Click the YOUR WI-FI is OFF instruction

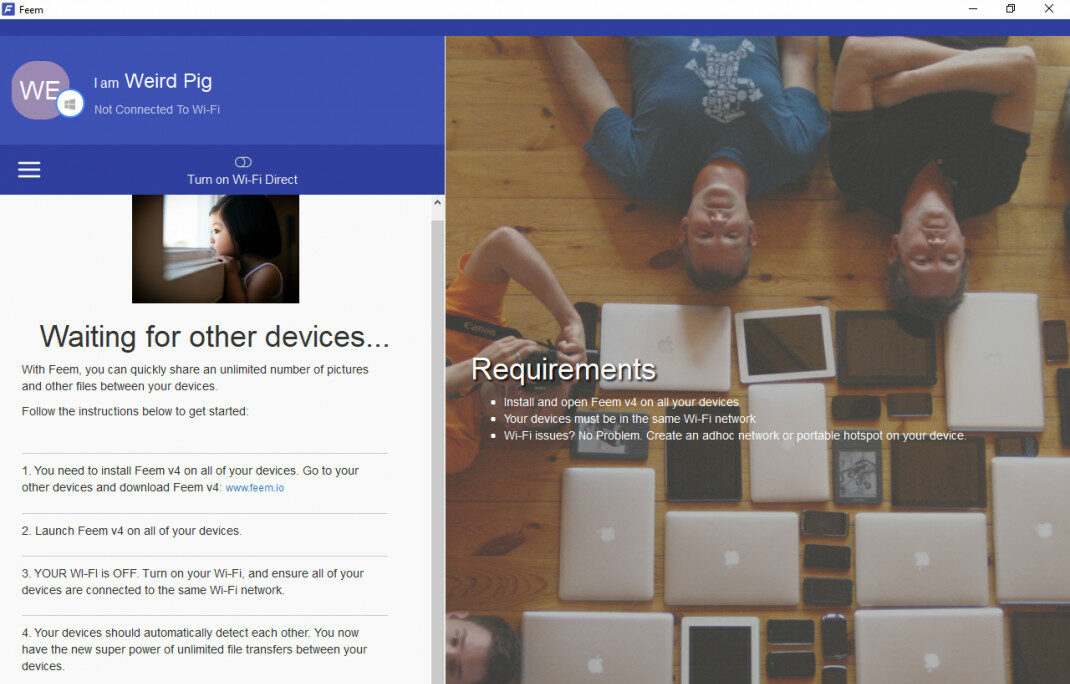pyautogui.click(x=192, y=582)
